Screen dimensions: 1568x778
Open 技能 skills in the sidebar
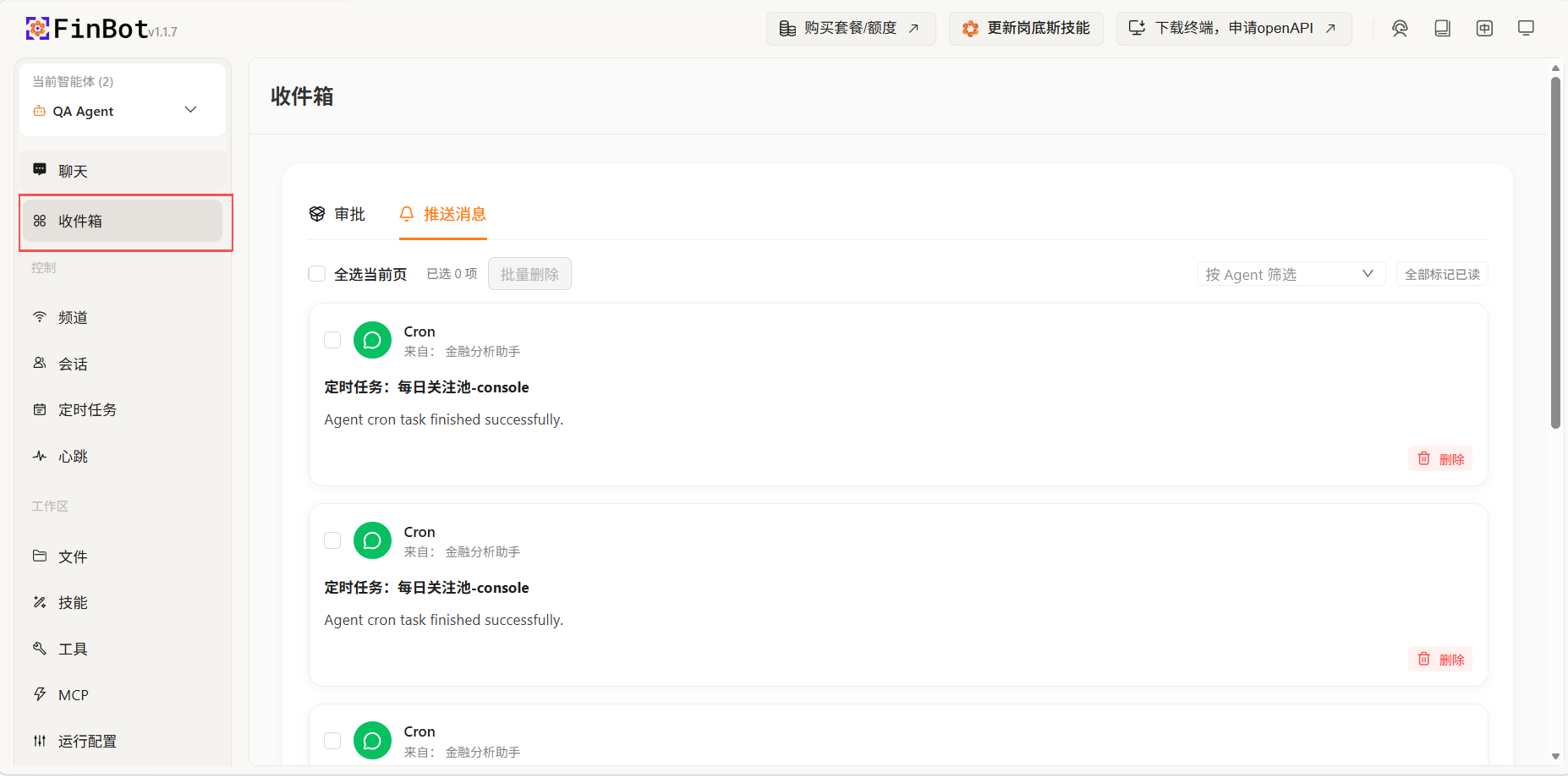coord(123,602)
